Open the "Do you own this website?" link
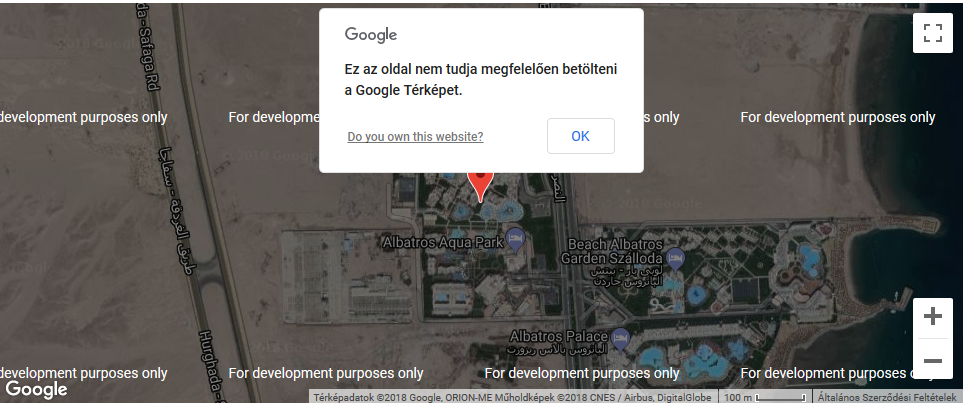 [x=415, y=136]
